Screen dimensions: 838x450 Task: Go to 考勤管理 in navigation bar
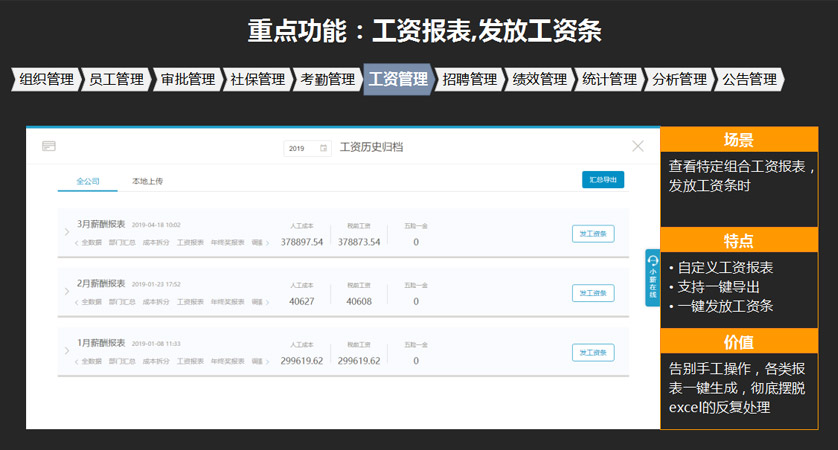pyautogui.click(x=327, y=80)
